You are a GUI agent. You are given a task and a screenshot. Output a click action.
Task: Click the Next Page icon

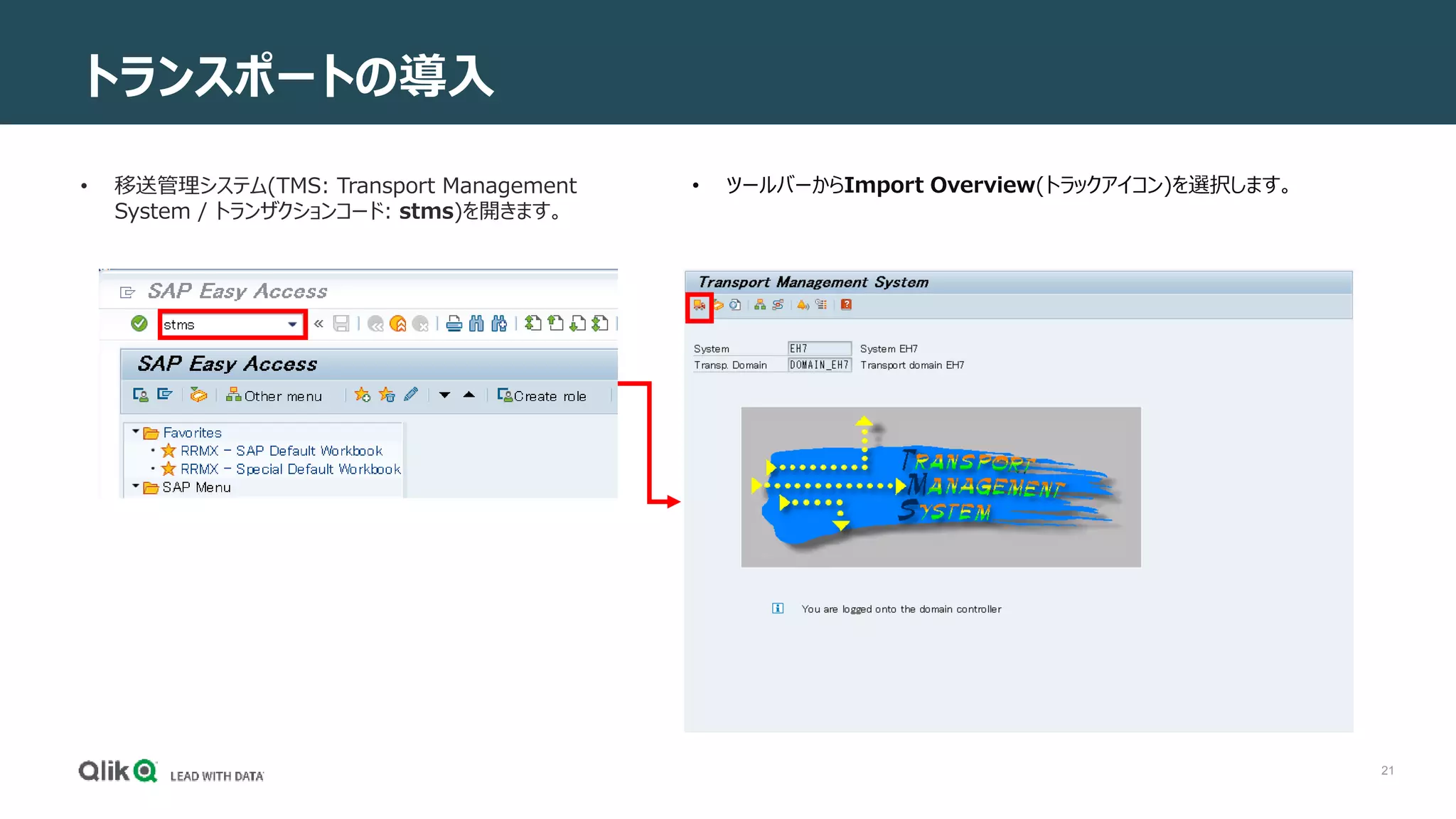(x=578, y=323)
